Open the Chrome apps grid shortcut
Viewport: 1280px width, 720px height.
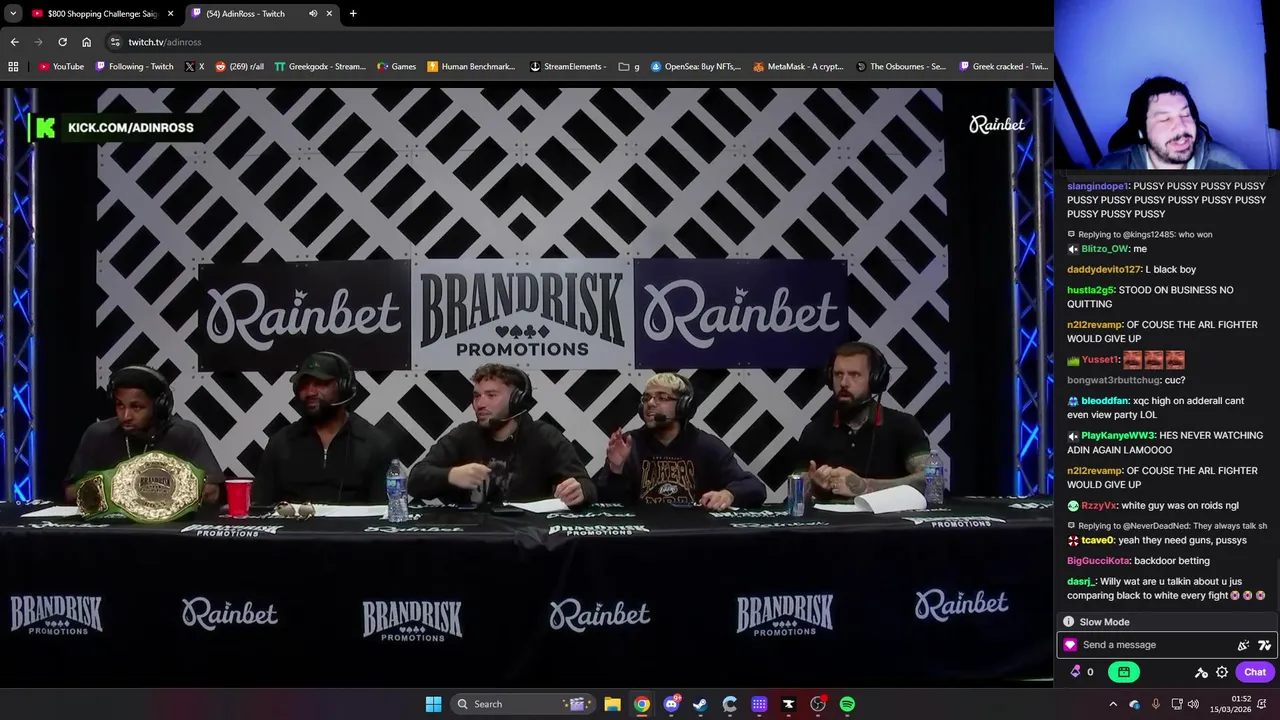(13, 66)
